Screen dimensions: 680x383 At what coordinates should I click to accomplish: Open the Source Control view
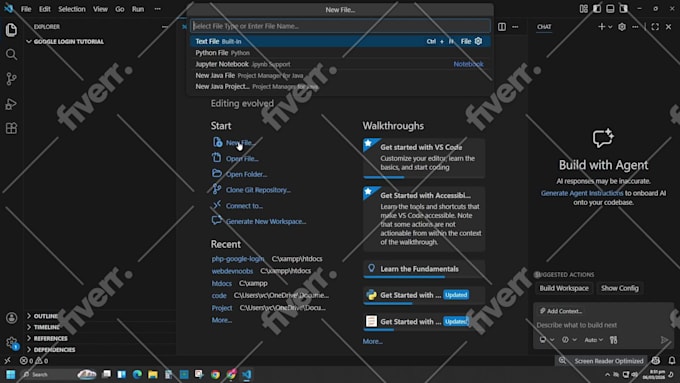11,79
